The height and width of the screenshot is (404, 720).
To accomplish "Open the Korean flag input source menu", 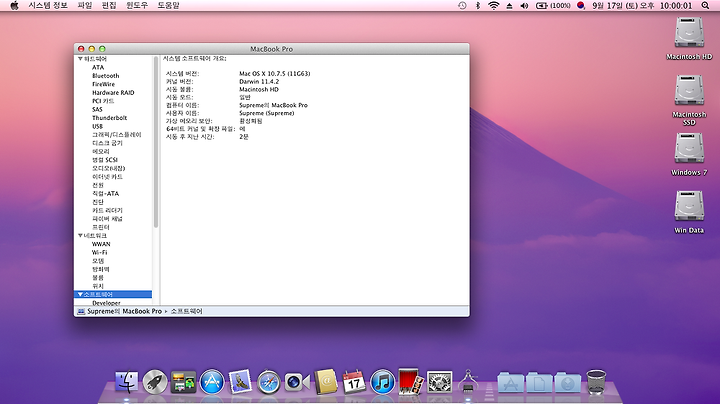I will point(581,6).
